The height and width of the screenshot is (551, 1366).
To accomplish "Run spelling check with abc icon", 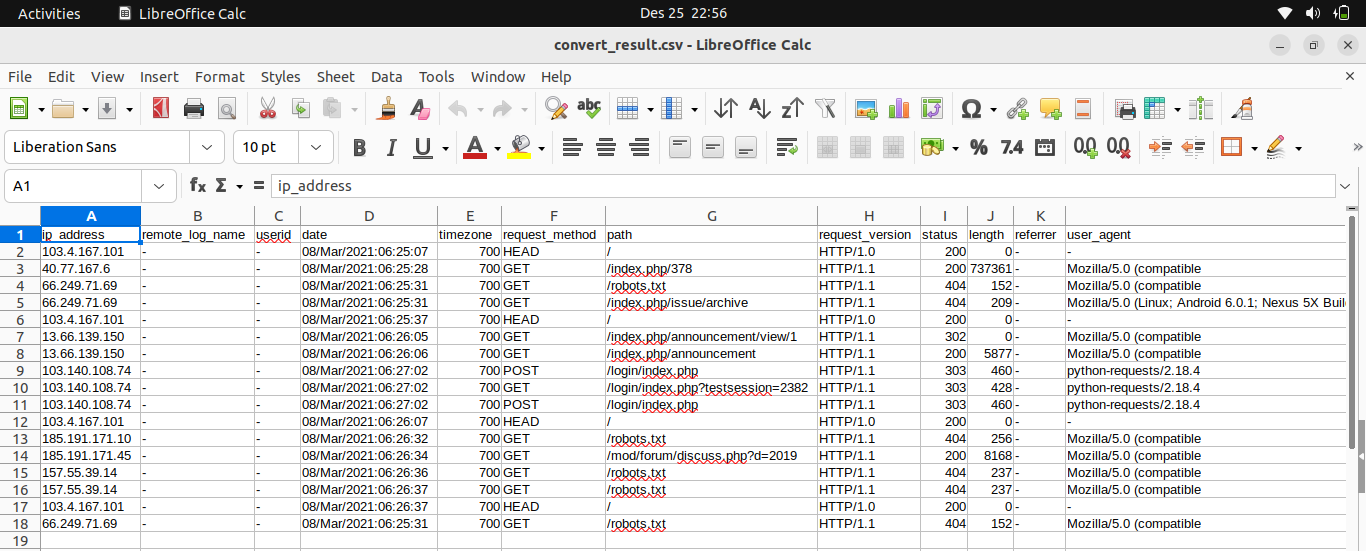I will click(589, 108).
